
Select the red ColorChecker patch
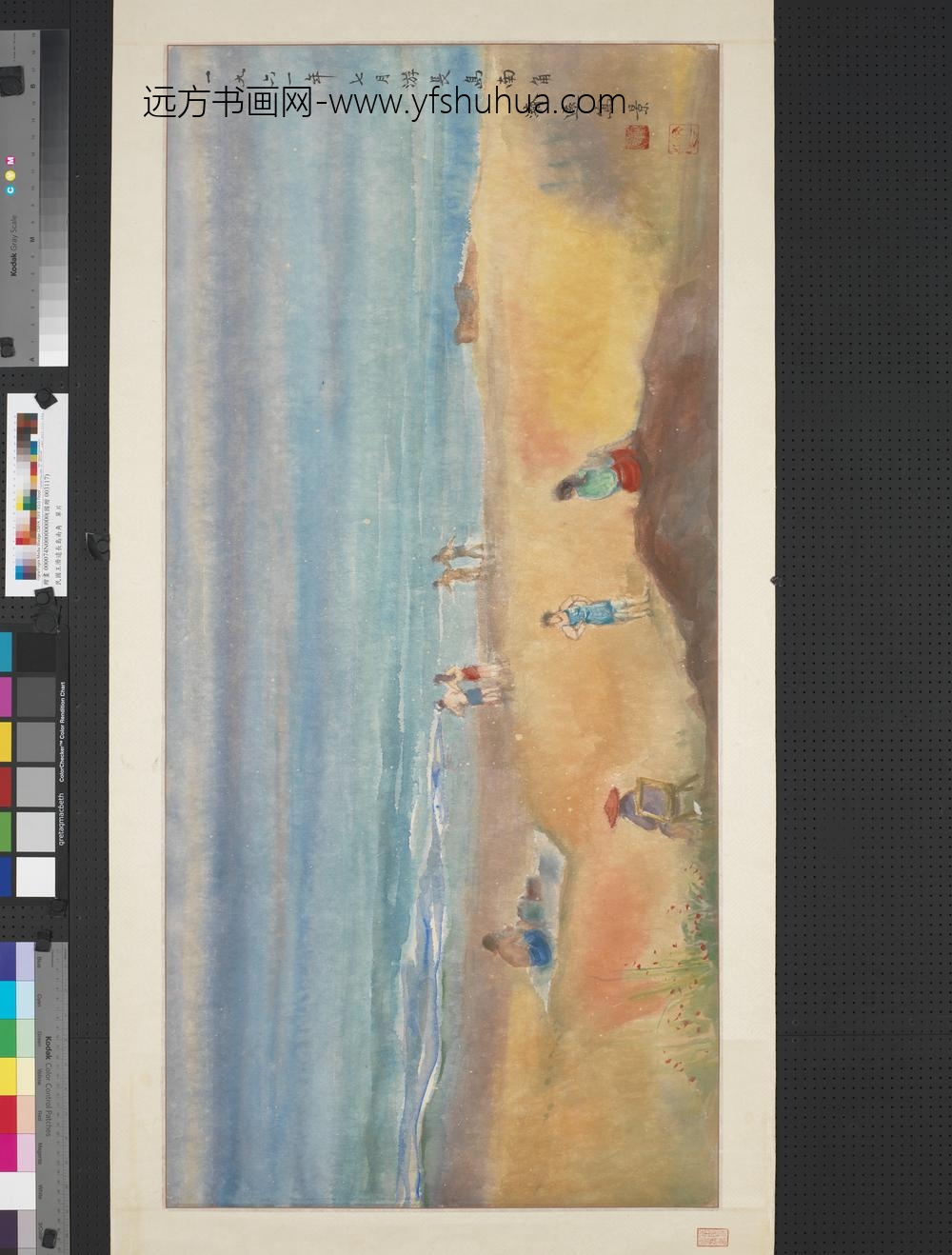tap(7, 787)
